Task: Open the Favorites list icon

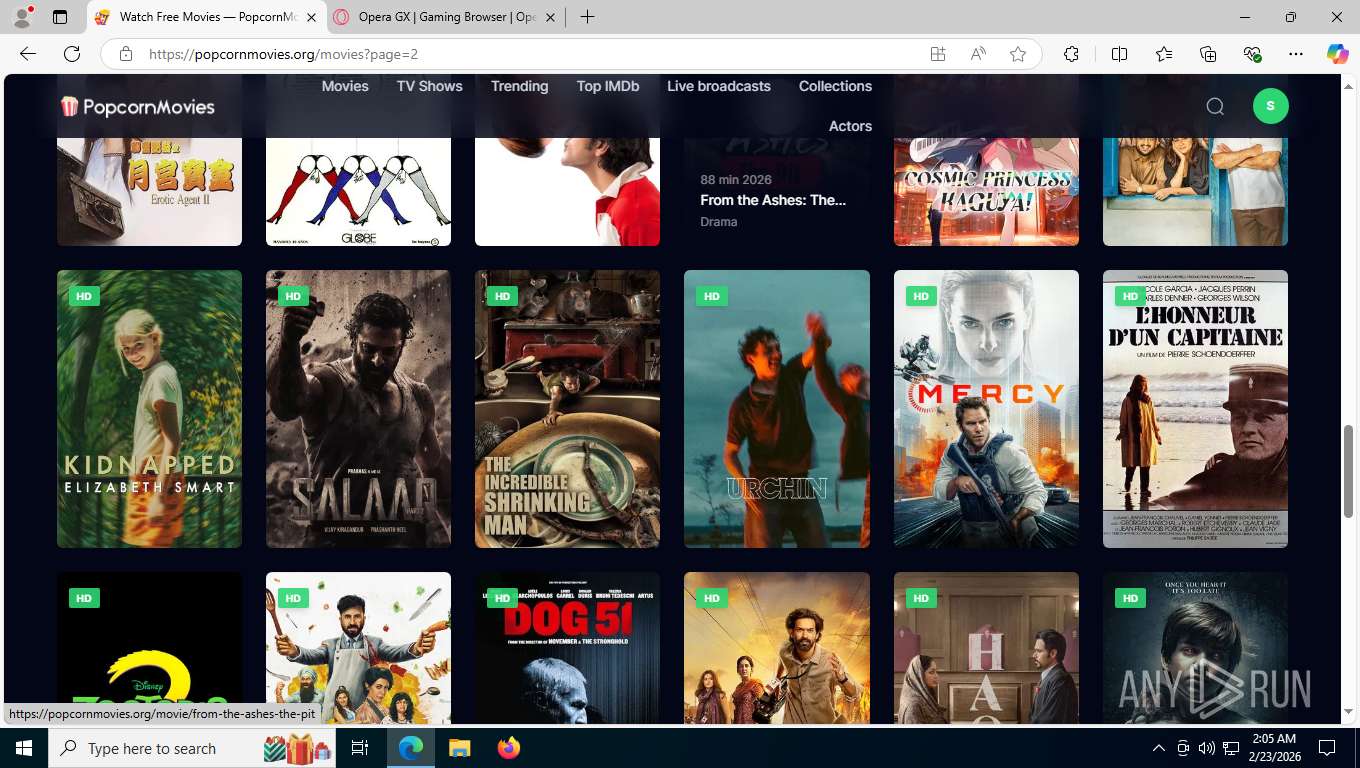Action: point(1164,54)
